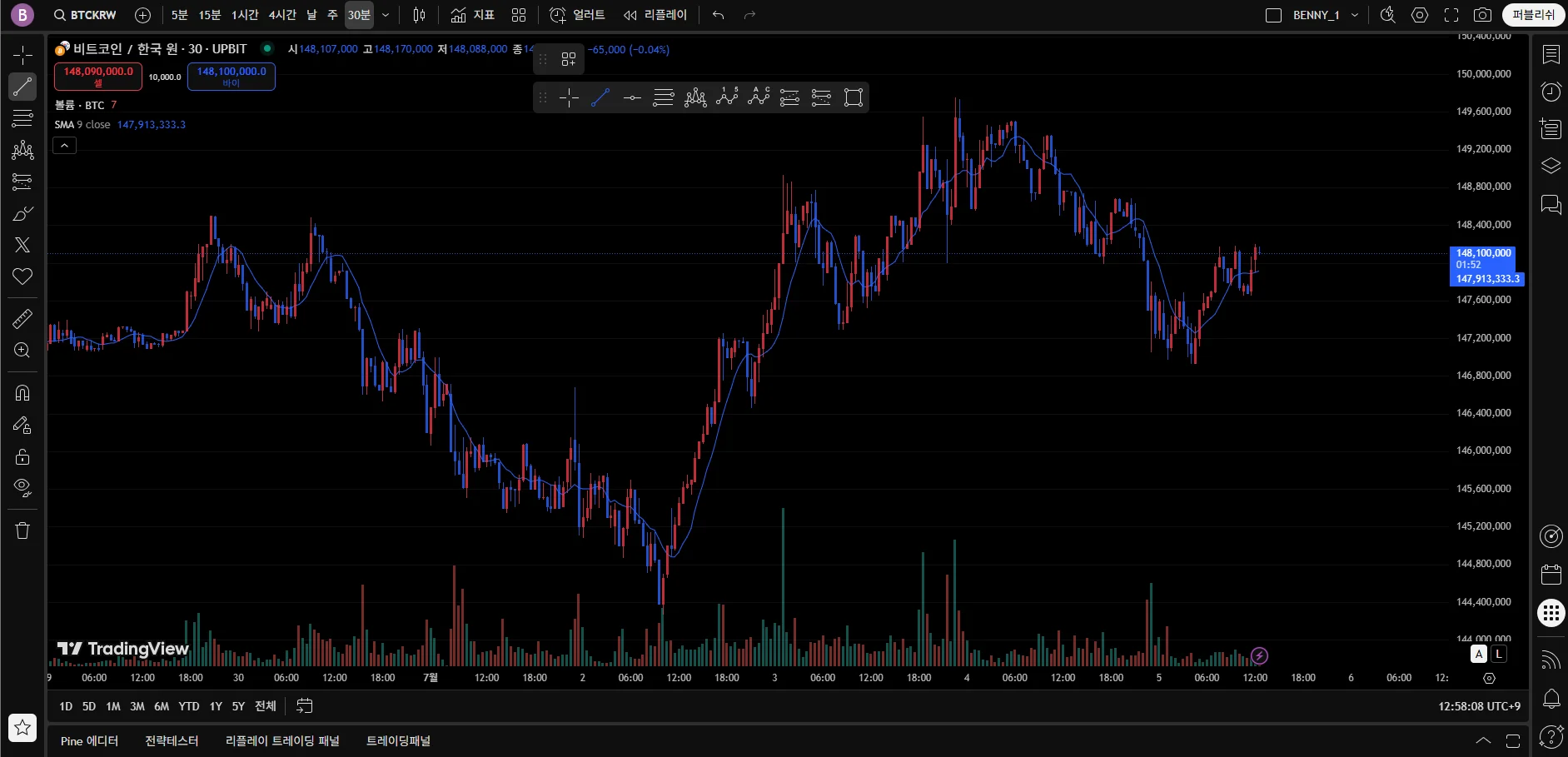Open the 전략테스터 tab
Screen dimensions: 1568x757
(172, 741)
